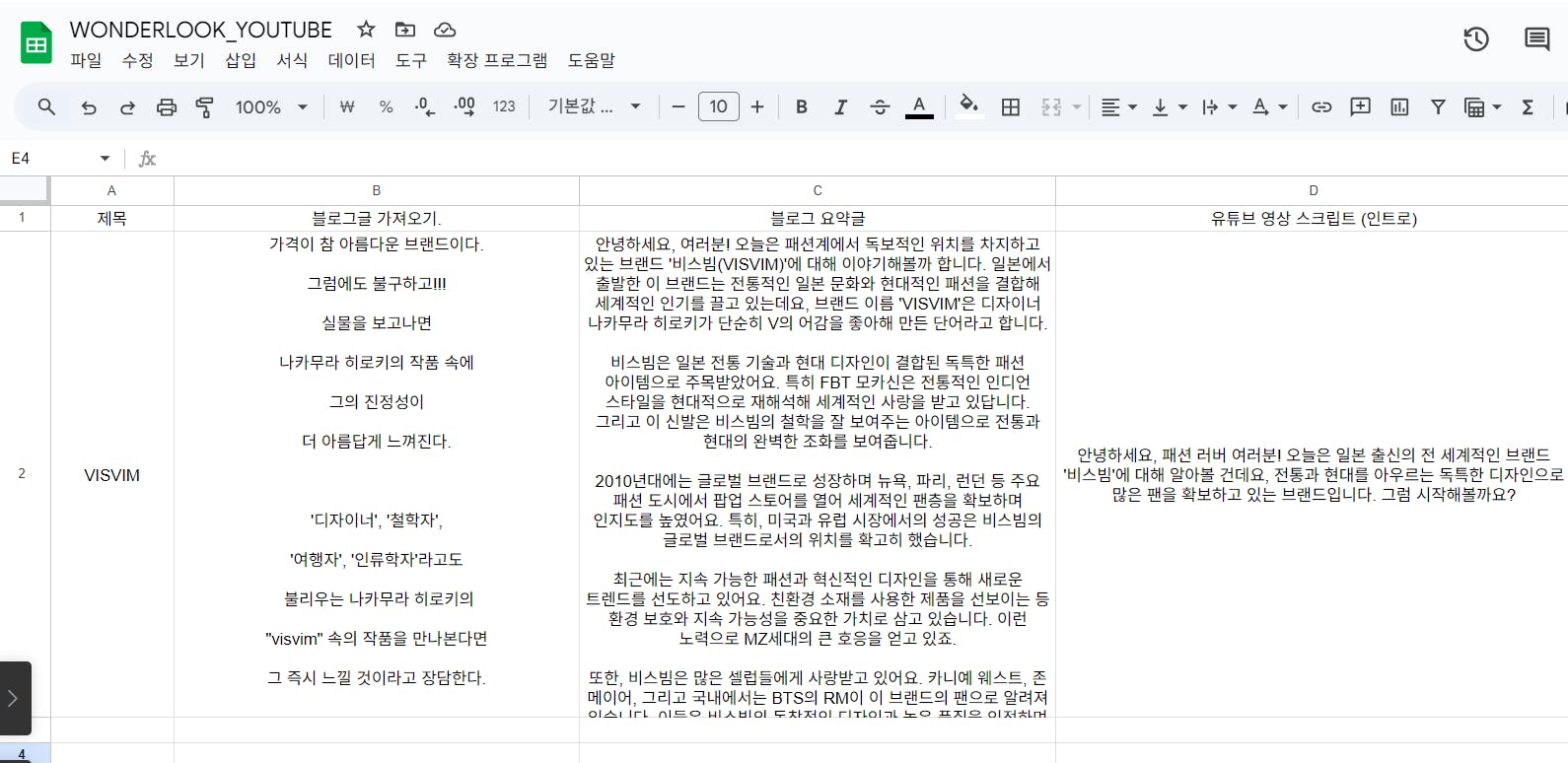Expand the side panel arrow tab
The width and height of the screenshot is (1568, 763).
(14, 698)
